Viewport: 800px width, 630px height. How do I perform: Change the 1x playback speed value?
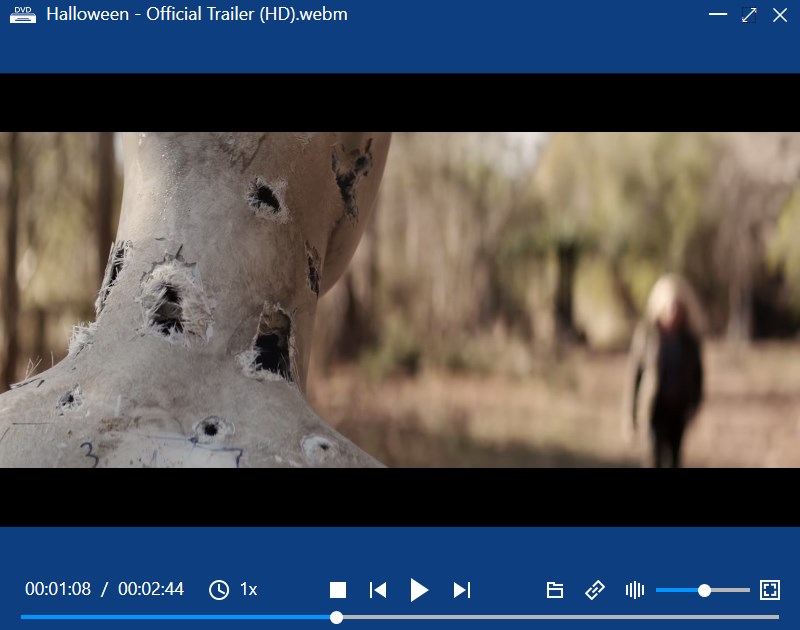[x=248, y=589]
